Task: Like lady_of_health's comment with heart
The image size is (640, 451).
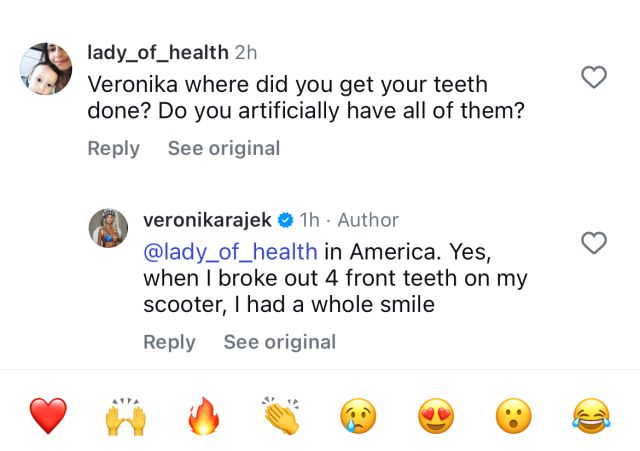Action: [594, 77]
